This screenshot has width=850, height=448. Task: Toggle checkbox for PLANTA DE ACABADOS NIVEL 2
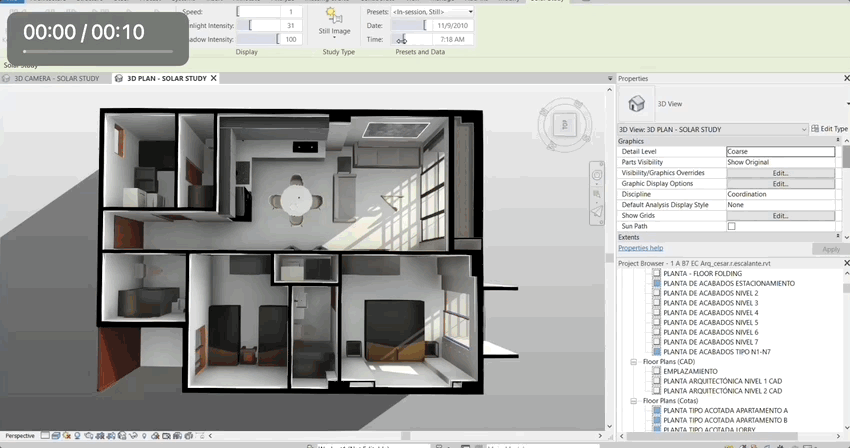point(656,293)
